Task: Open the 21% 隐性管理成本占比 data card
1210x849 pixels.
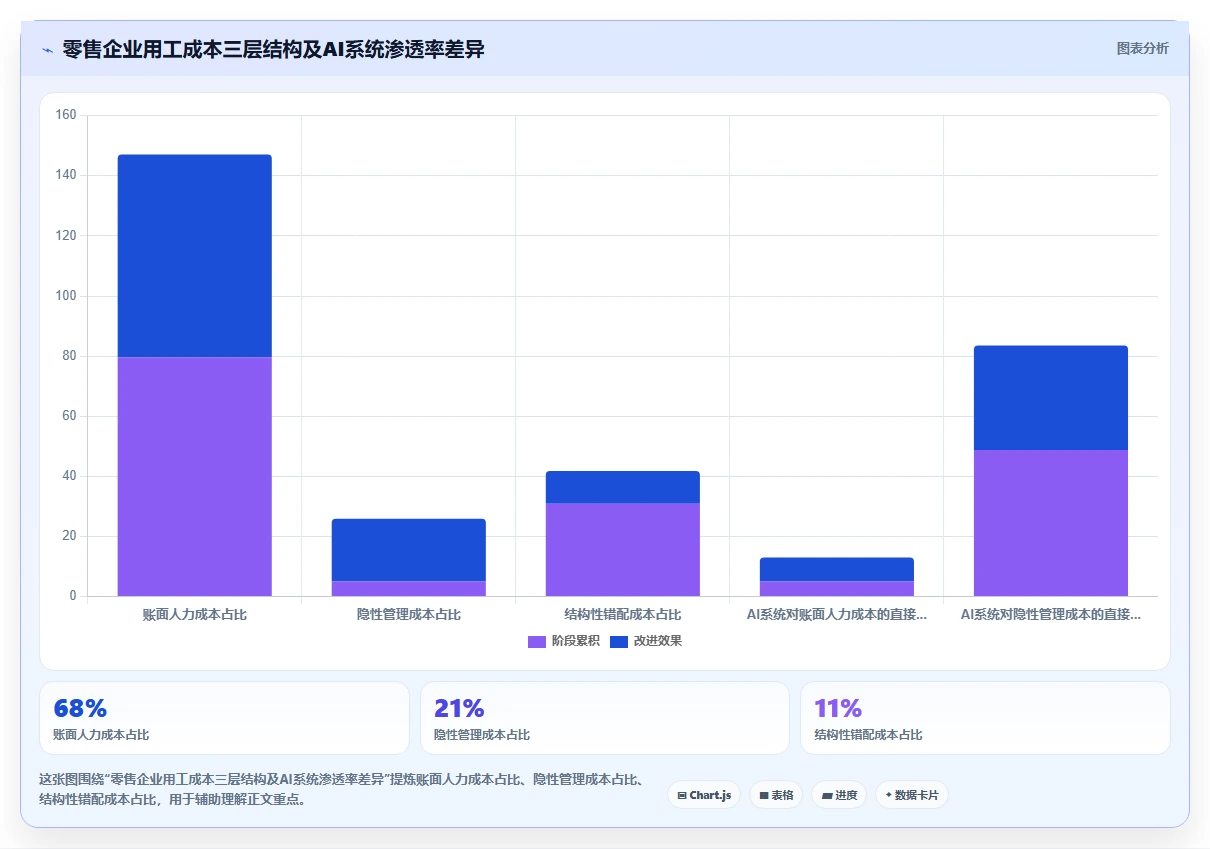Action: [x=605, y=718]
